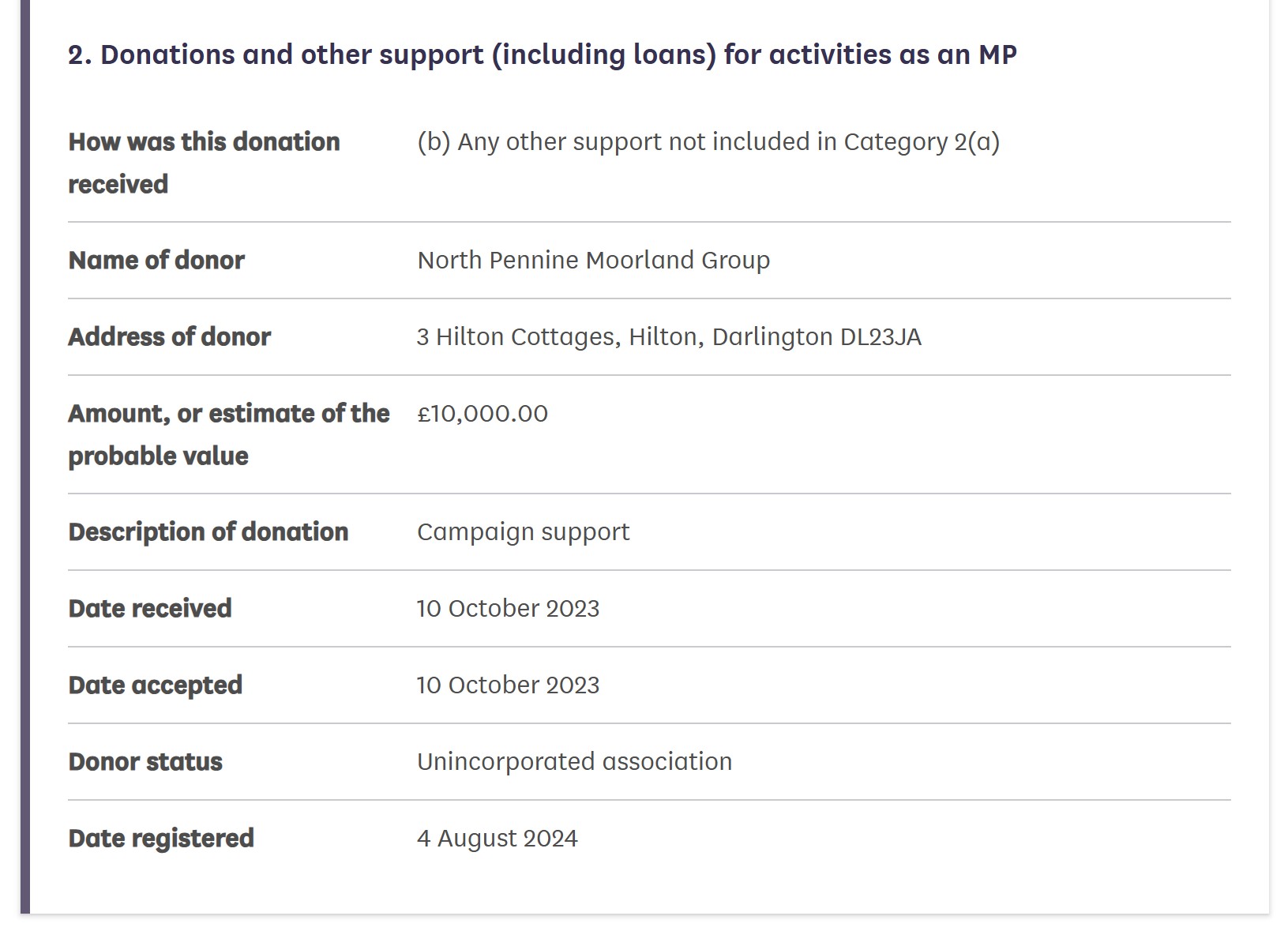Click the "Address of donor" label
Screen dimensions: 1288x931
(169, 336)
